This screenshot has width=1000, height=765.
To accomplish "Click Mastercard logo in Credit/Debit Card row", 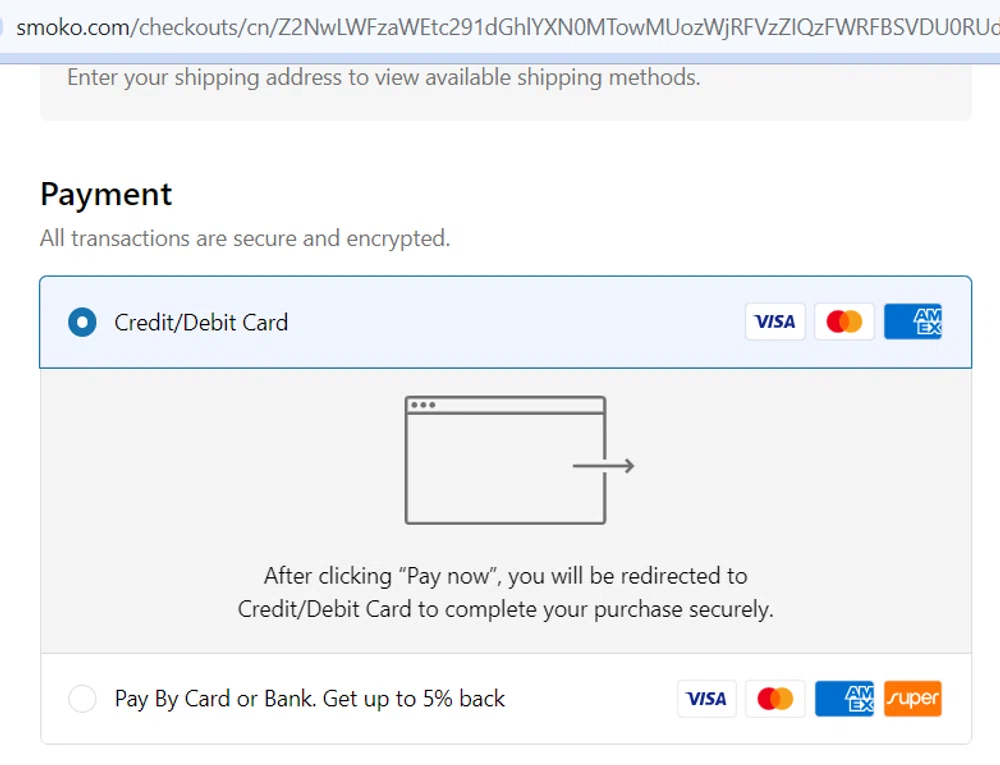I will point(845,322).
